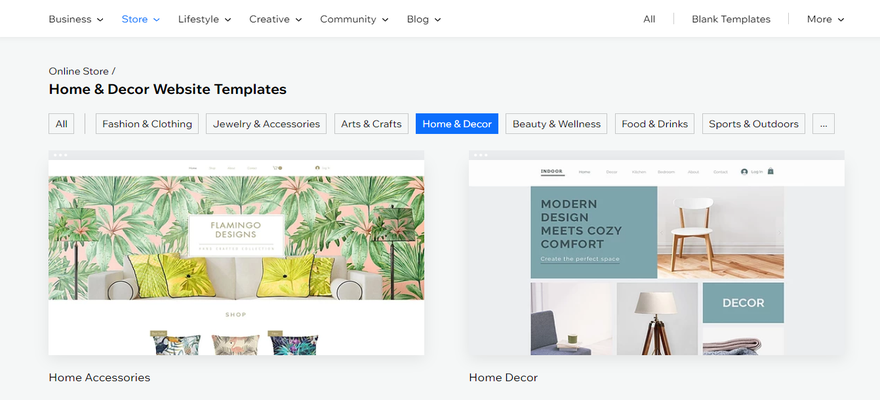Open the Blog menu
The height and width of the screenshot is (400, 880).
tap(423, 19)
